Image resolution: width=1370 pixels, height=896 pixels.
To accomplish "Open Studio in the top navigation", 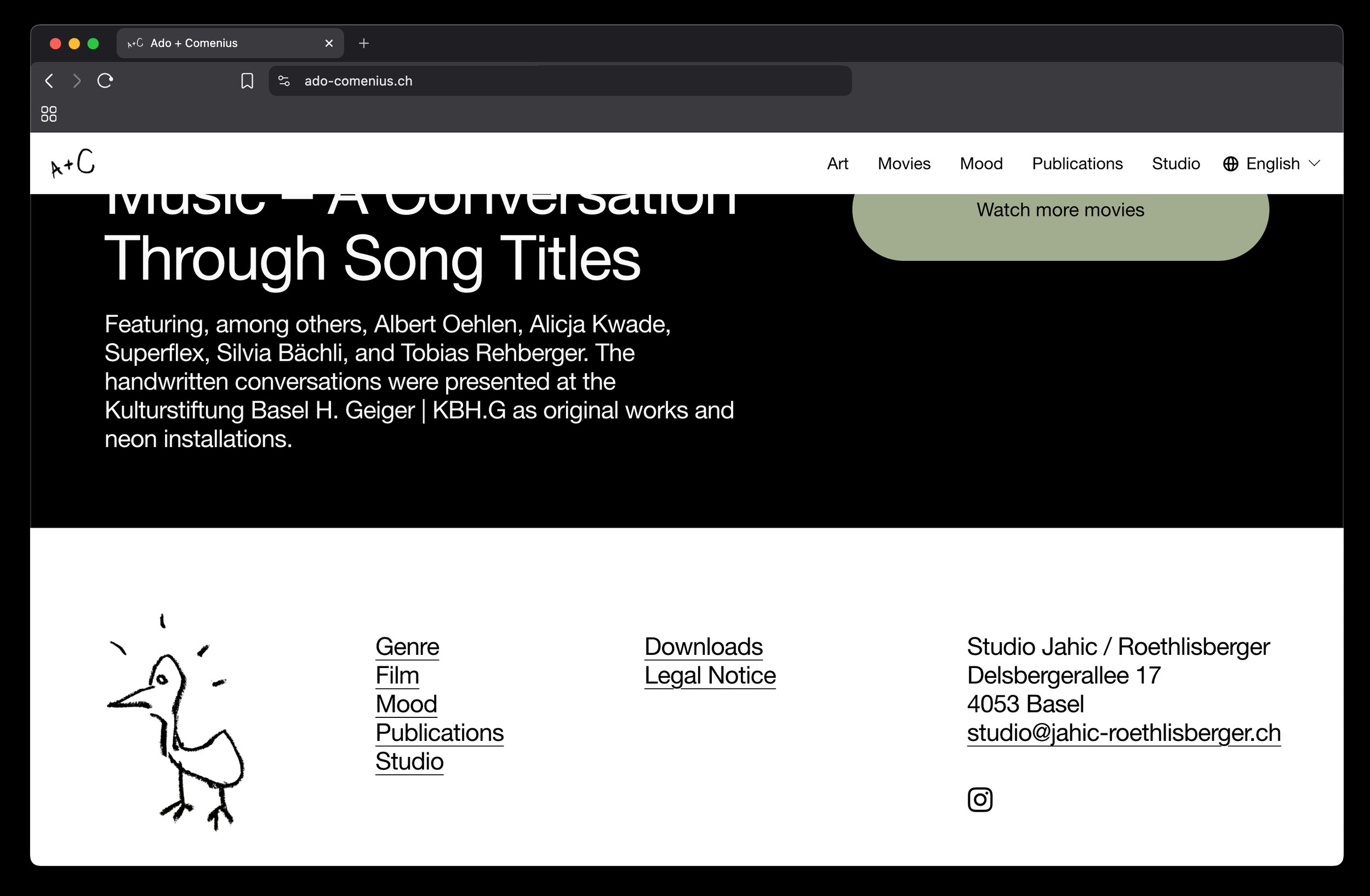I will (1175, 163).
